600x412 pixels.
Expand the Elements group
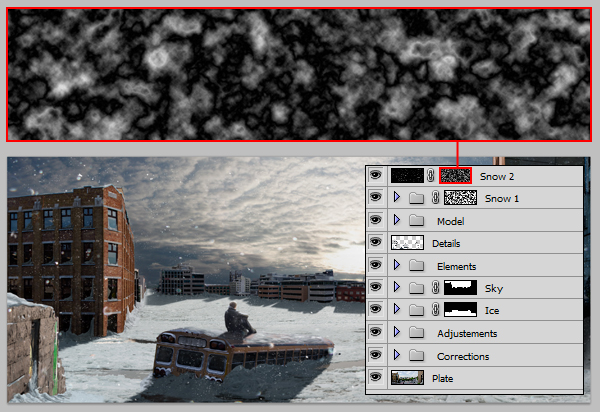(x=397, y=265)
